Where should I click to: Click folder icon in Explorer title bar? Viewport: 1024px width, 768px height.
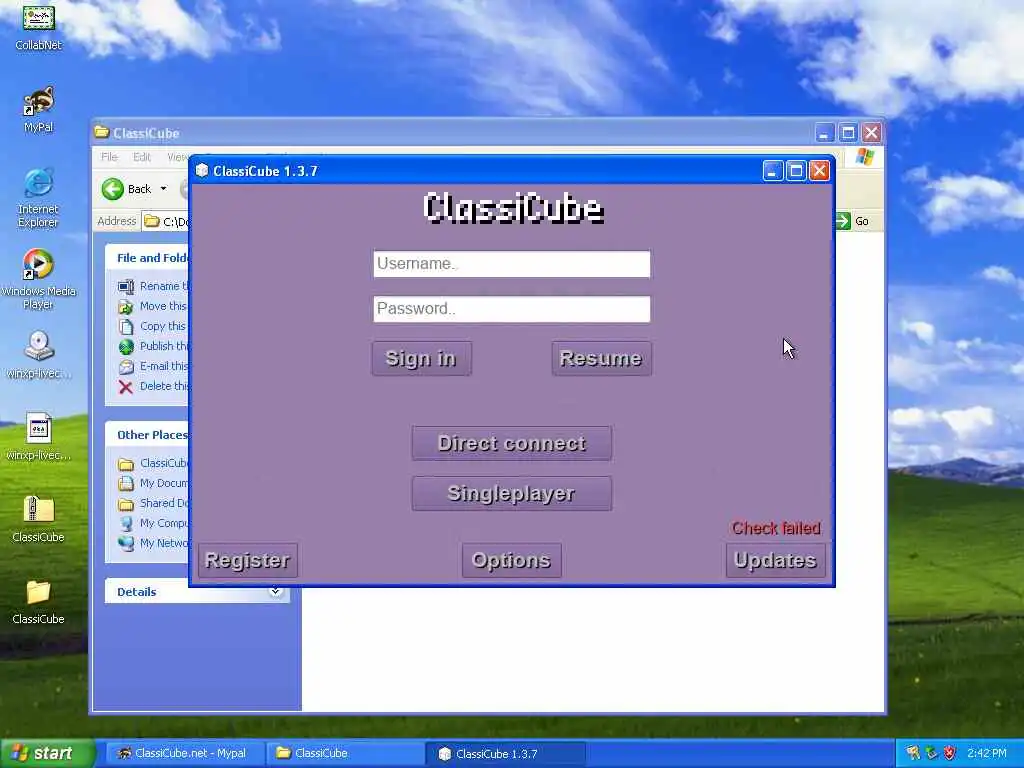coord(101,133)
